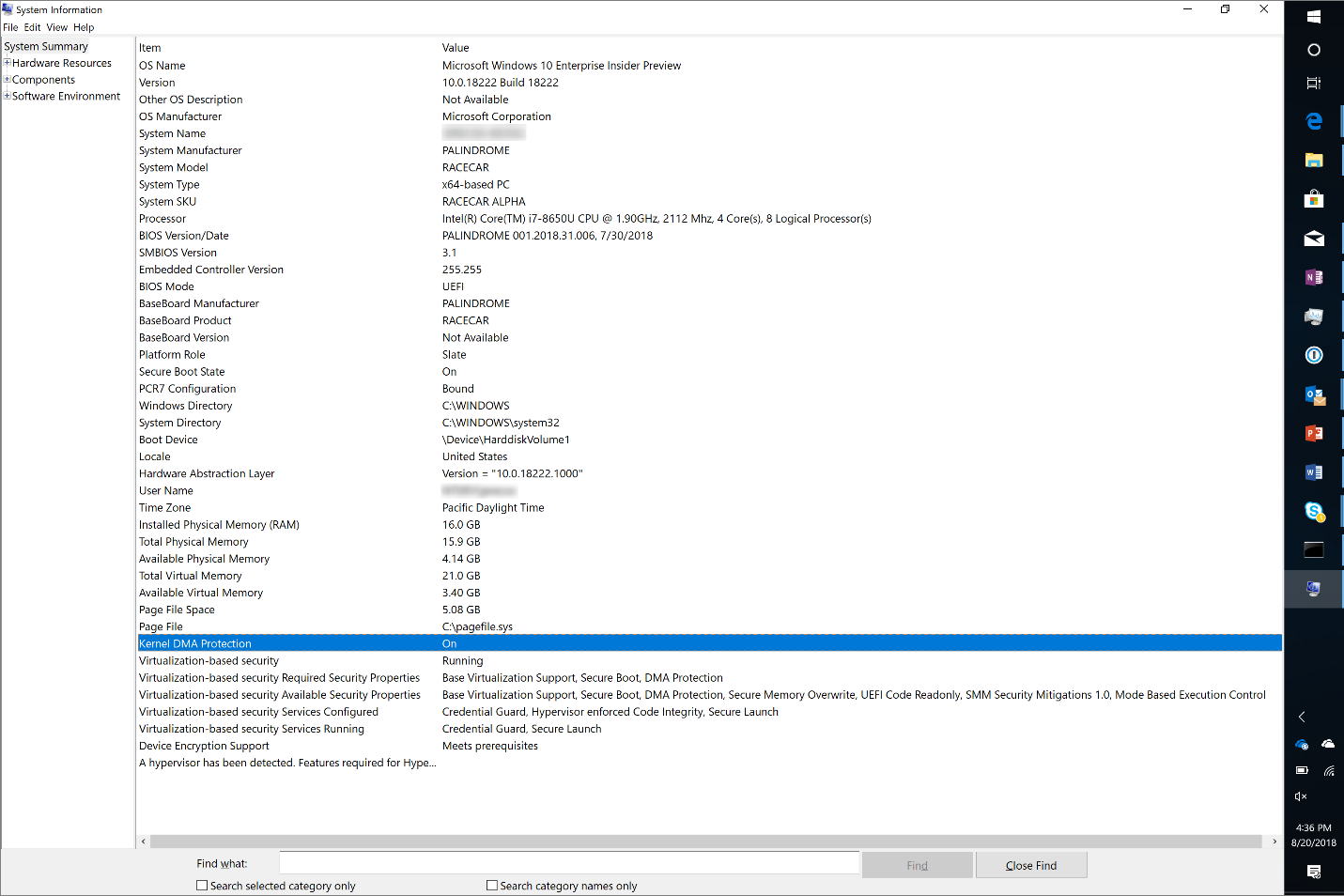Click the Close Find button
Screen dimensions: 1344x896
coord(1030,865)
